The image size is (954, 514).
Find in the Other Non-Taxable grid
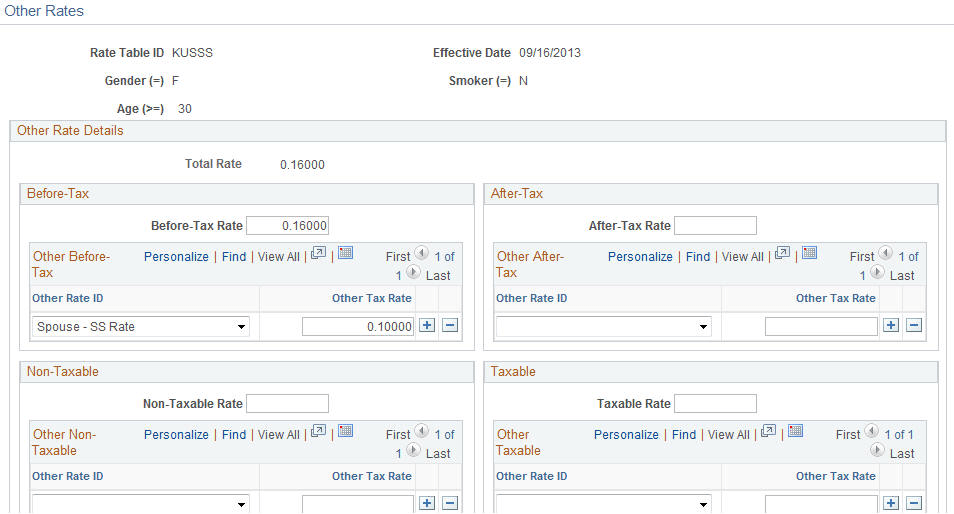[x=234, y=435]
